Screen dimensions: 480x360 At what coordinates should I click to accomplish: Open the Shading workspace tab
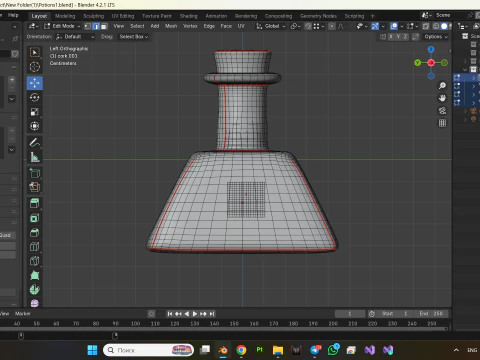coord(188,16)
